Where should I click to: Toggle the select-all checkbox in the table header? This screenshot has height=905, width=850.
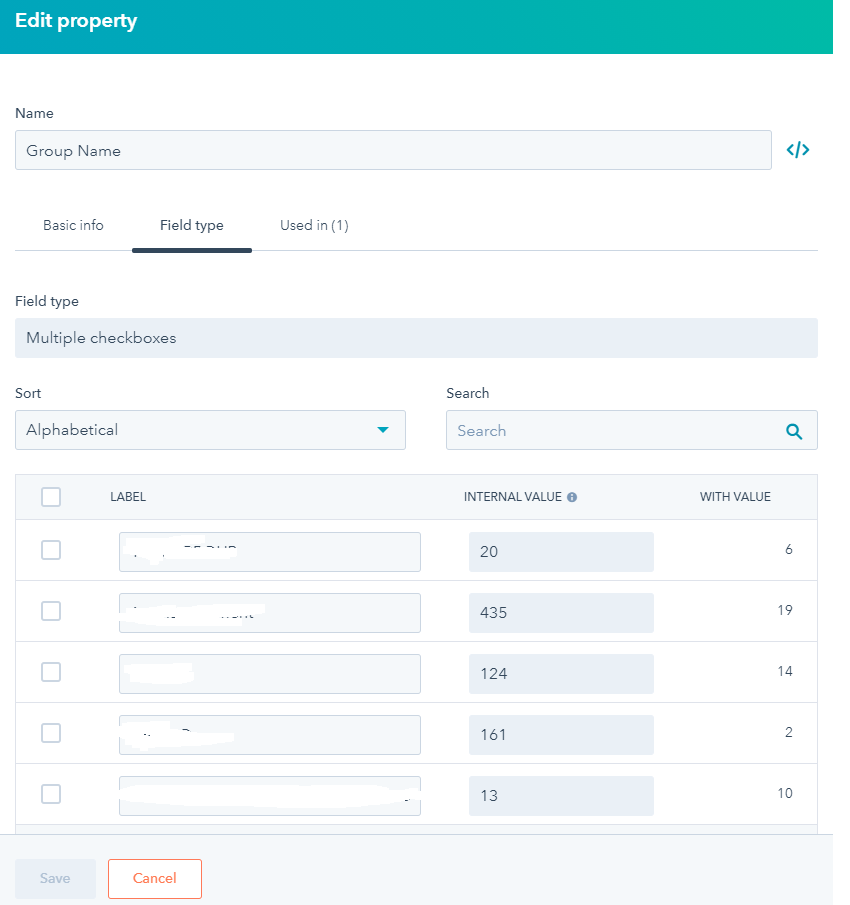[x=51, y=497]
